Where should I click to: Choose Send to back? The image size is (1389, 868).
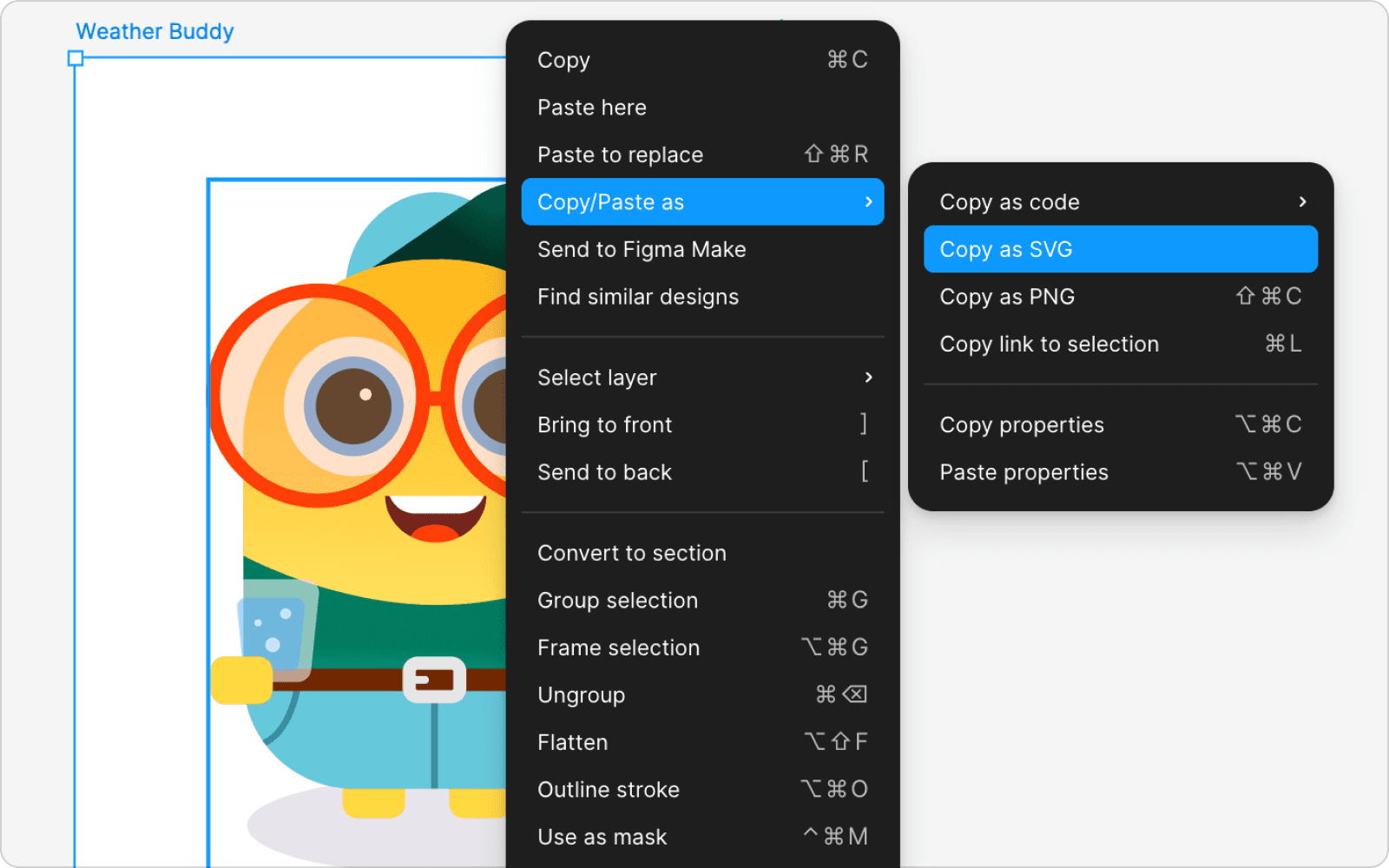[702, 472]
